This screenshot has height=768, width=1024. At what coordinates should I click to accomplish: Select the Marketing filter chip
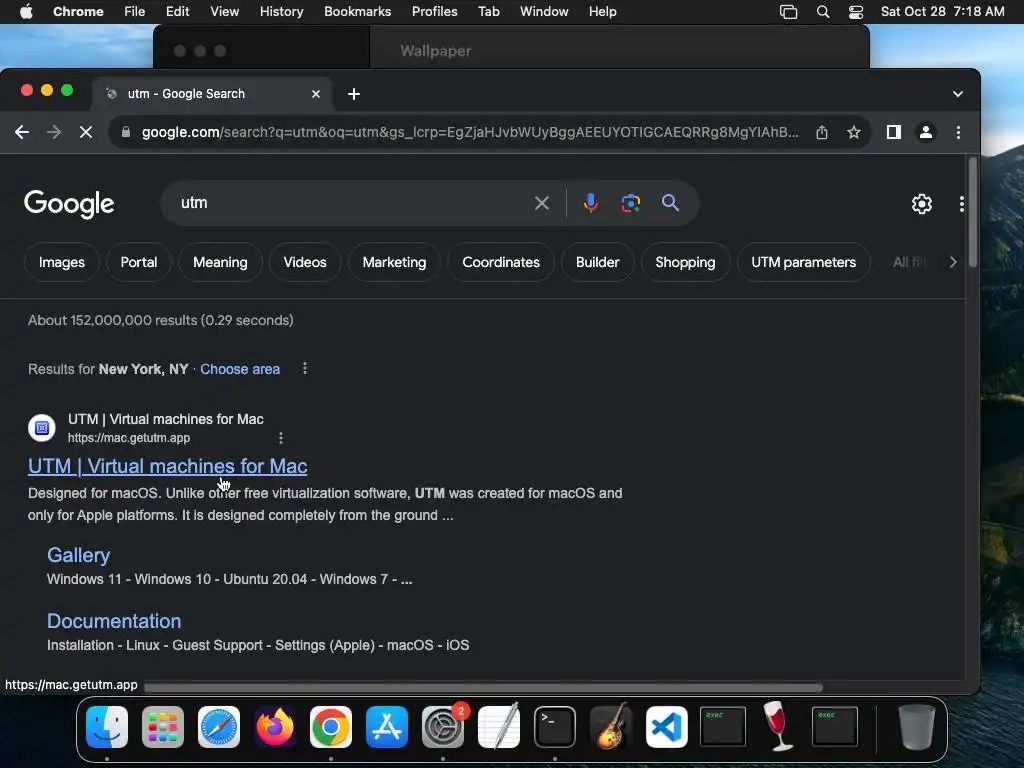tap(394, 263)
